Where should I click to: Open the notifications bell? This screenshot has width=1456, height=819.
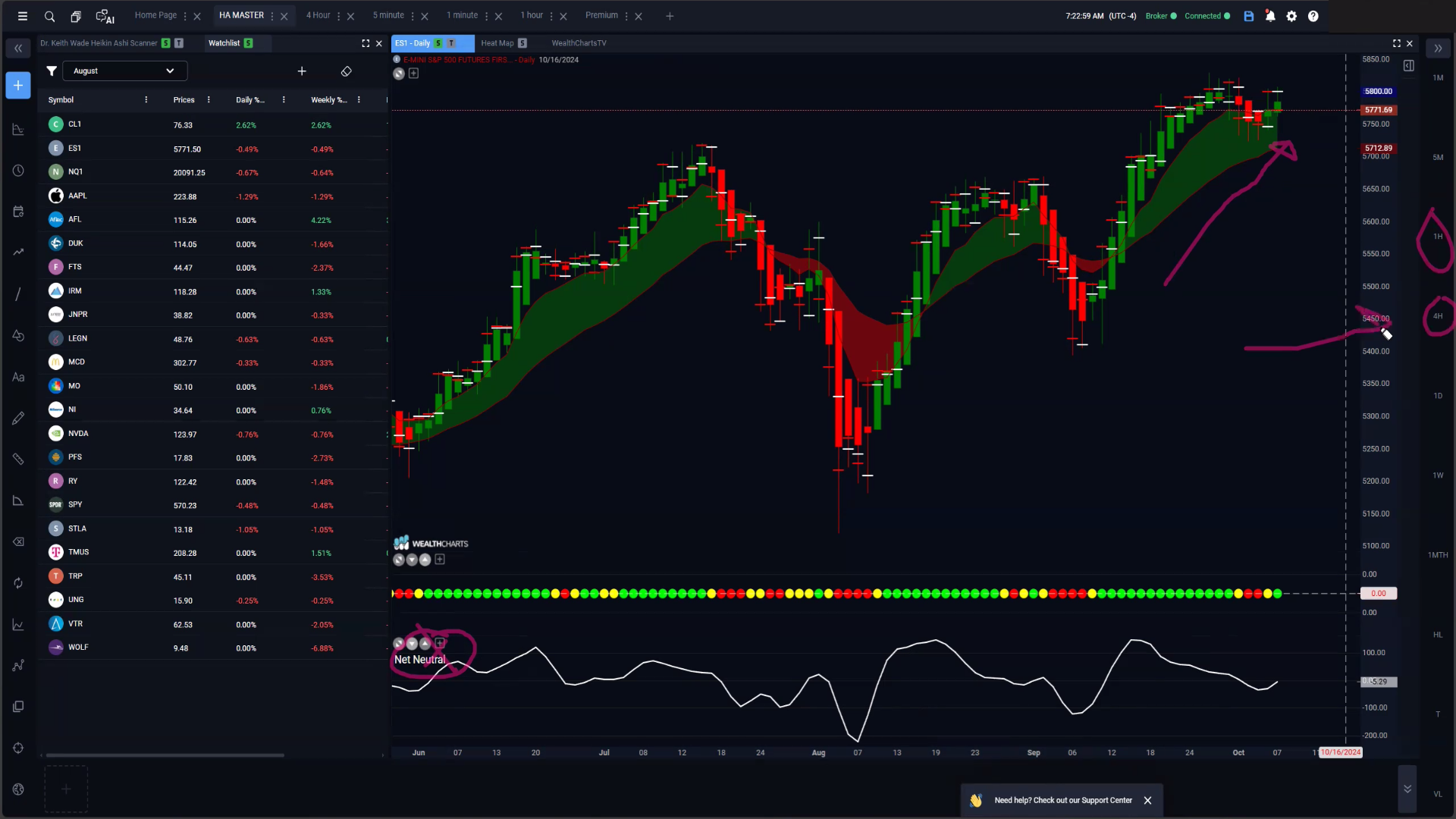1270,16
